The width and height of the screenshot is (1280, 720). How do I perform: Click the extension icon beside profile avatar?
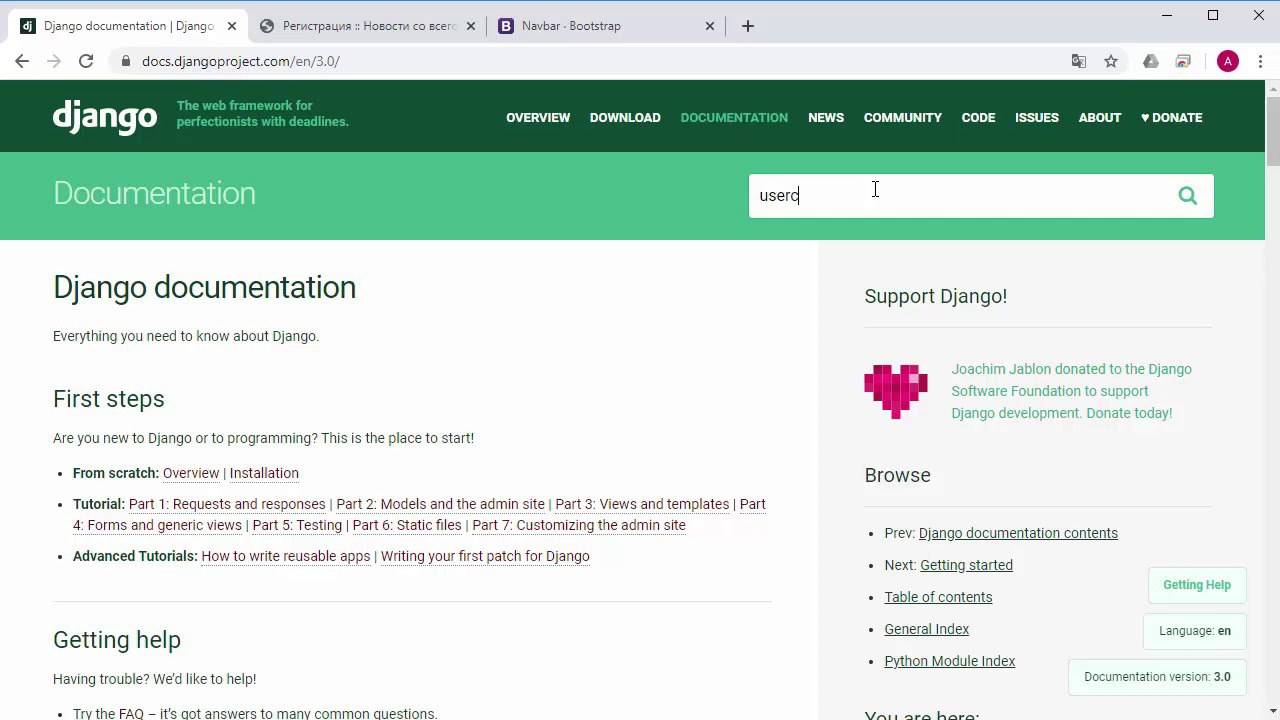(1183, 61)
